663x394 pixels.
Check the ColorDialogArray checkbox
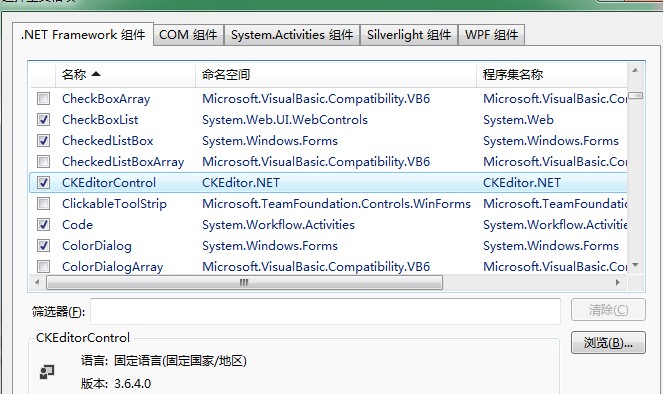[x=44, y=266]
